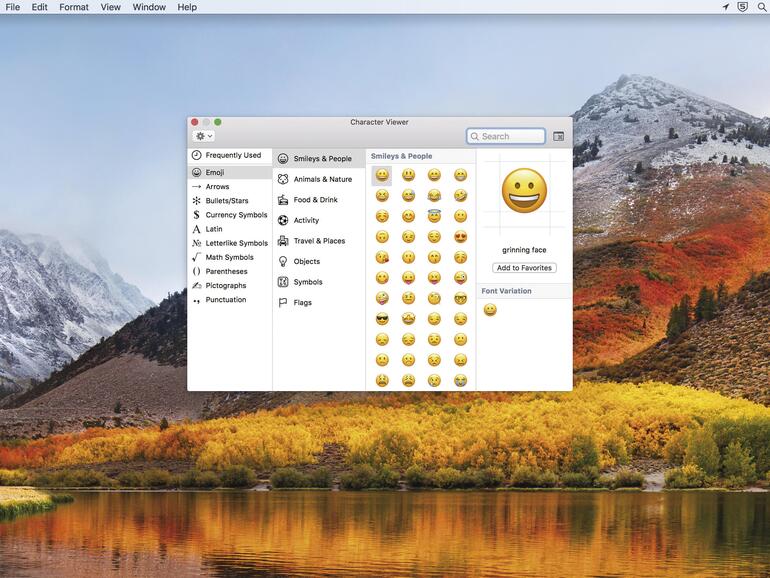Pick the halo angel face emoji
This screenshot has height=578, width=770.
pos(434,216)
